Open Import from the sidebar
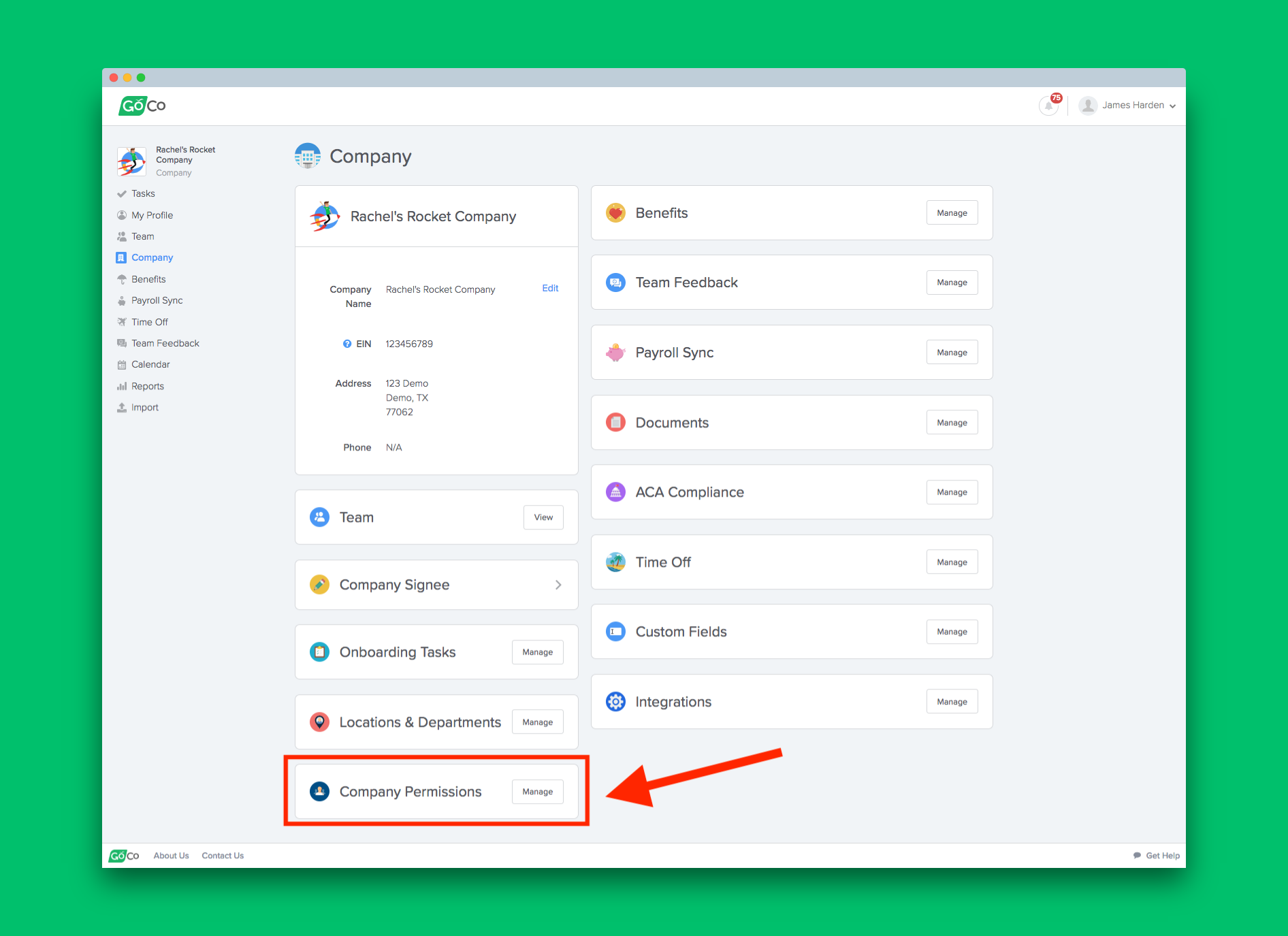 point(144,407)
